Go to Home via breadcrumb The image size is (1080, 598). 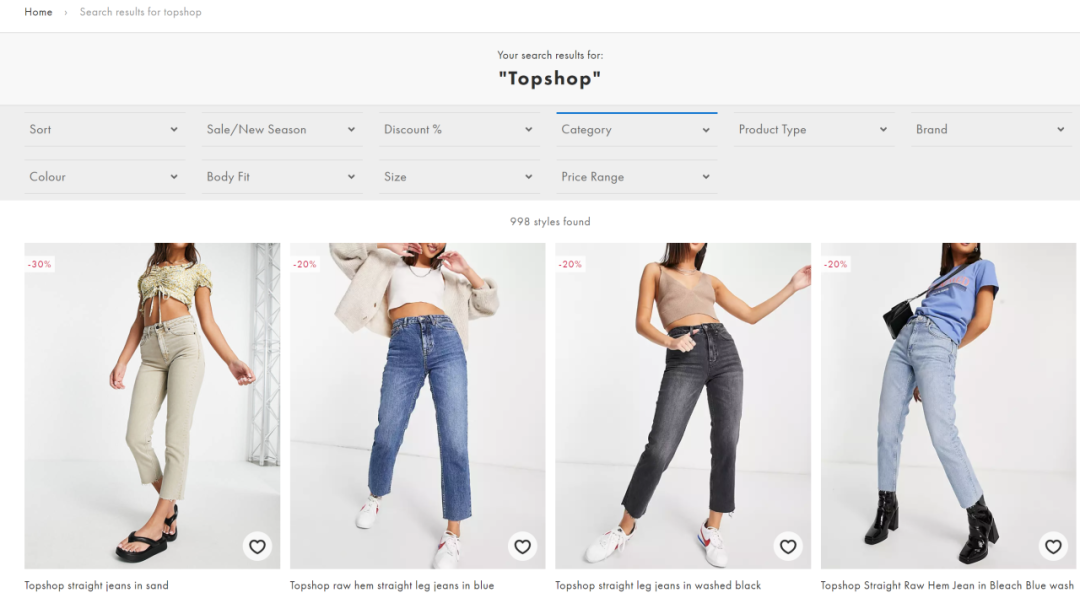tap(39, 12)
